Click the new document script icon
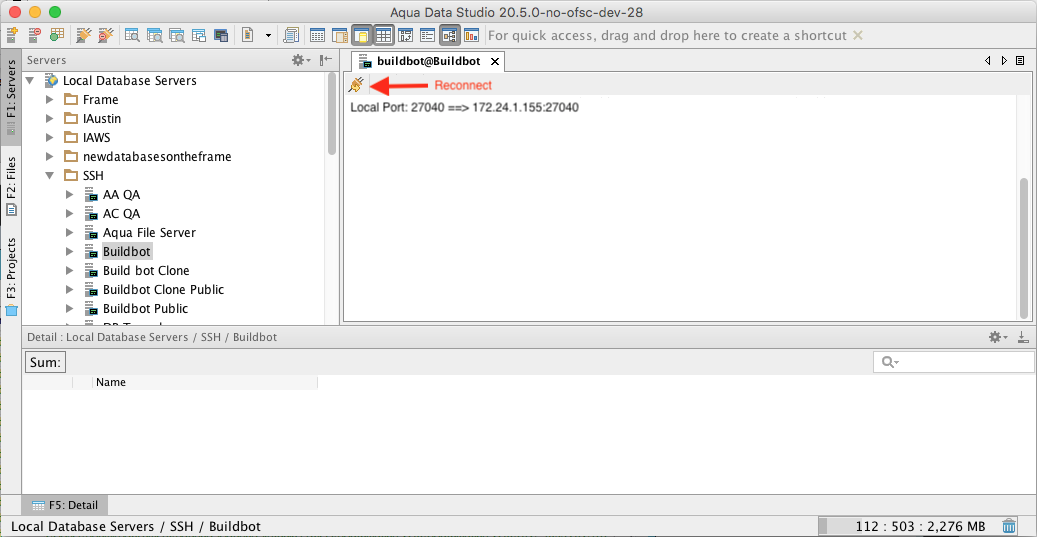Image resolution: width=1037 pixels, height=537 pixels. click(x=248, y=35)
